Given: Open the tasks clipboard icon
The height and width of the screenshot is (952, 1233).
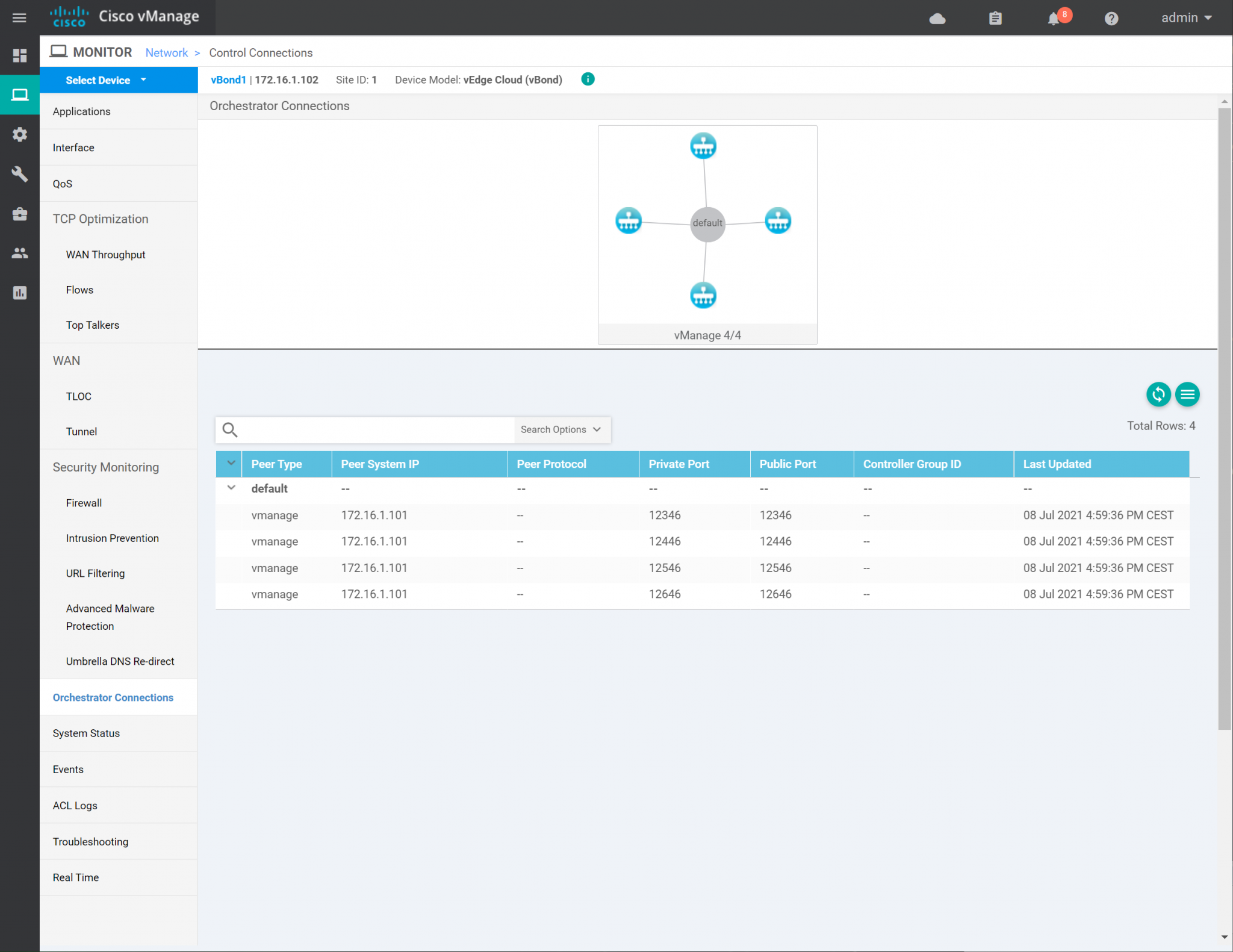Looking at the screenshot, I should click(x=996, y=18).
